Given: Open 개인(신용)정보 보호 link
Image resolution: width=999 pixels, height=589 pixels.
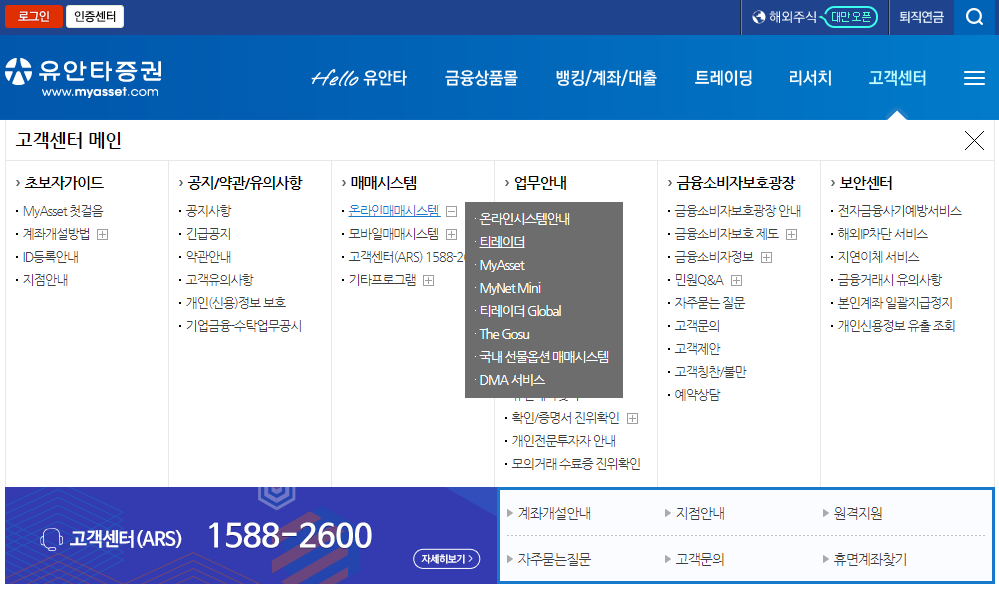Looking at the screenshot, I should point(236,303).
